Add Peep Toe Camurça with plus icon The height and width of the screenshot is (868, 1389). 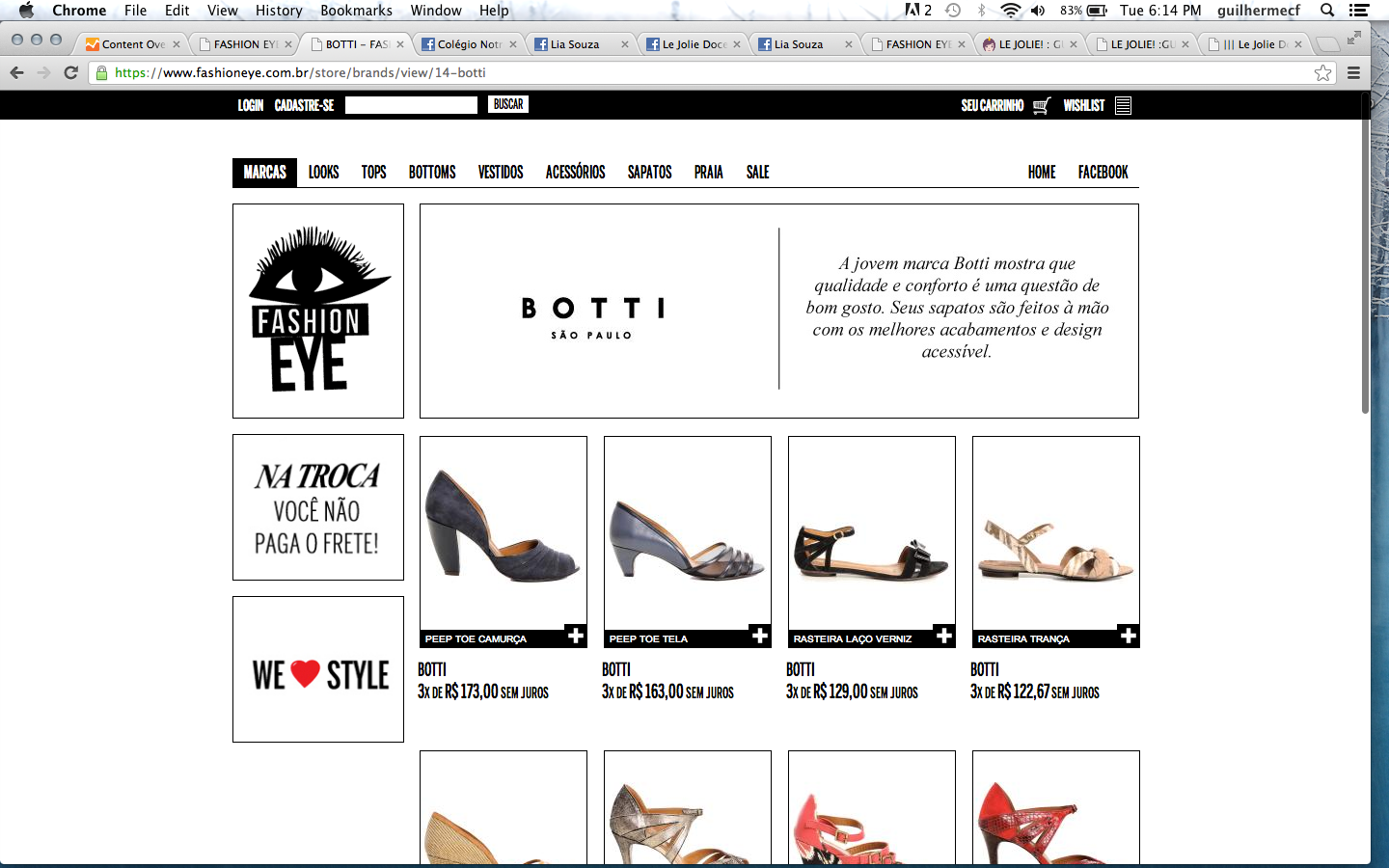[x=576, y=636]
